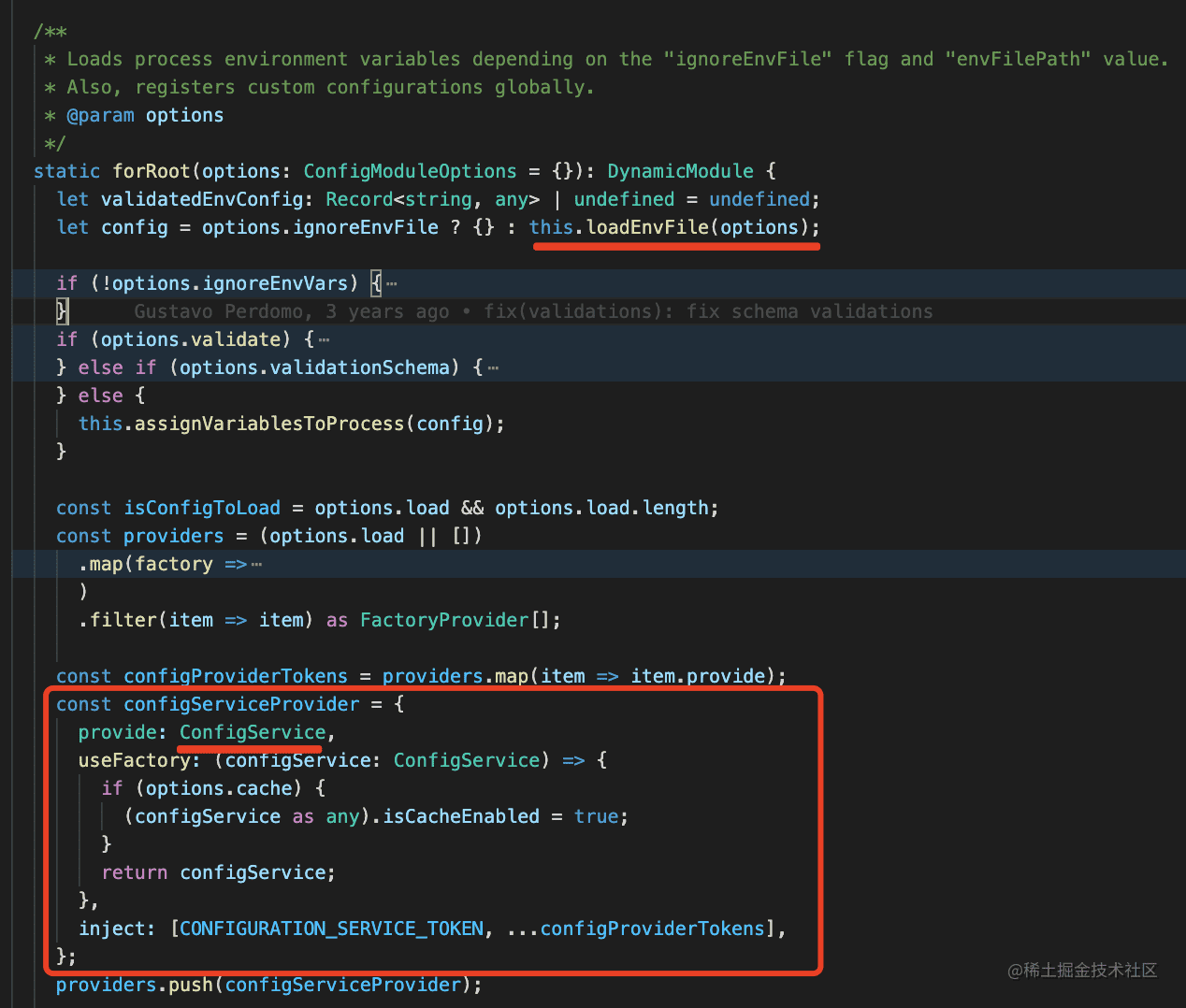The image size is (1186, 1008).
Task: Click the DynamicModule return type
Action: tap(680, 172)
